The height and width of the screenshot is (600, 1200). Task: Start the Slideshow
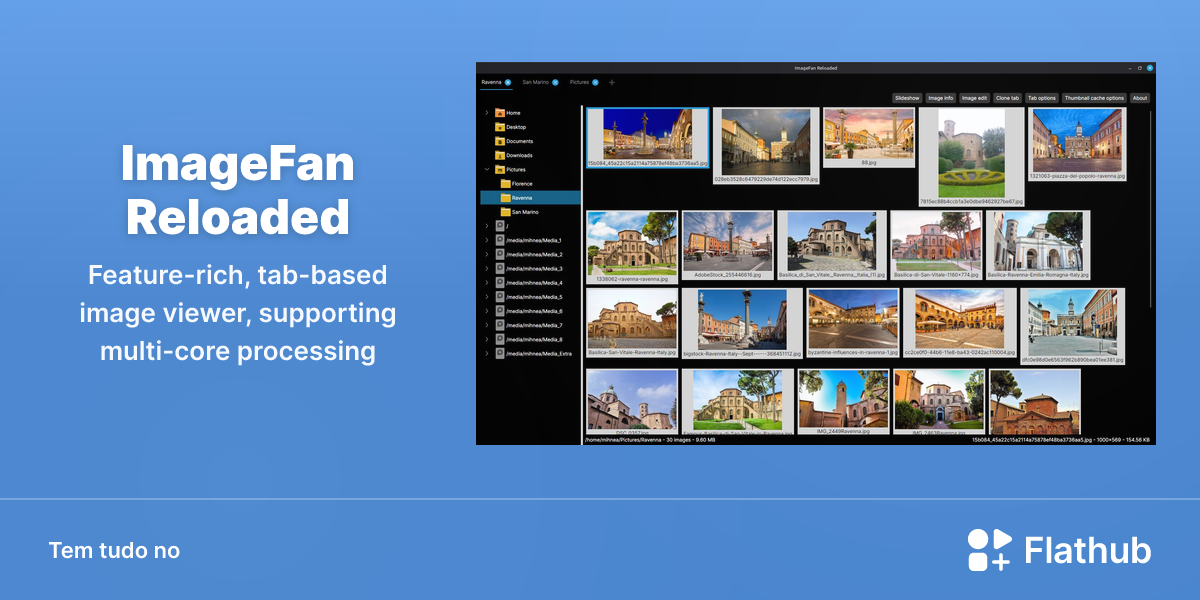pyautogui.click(x=907, y=98)
